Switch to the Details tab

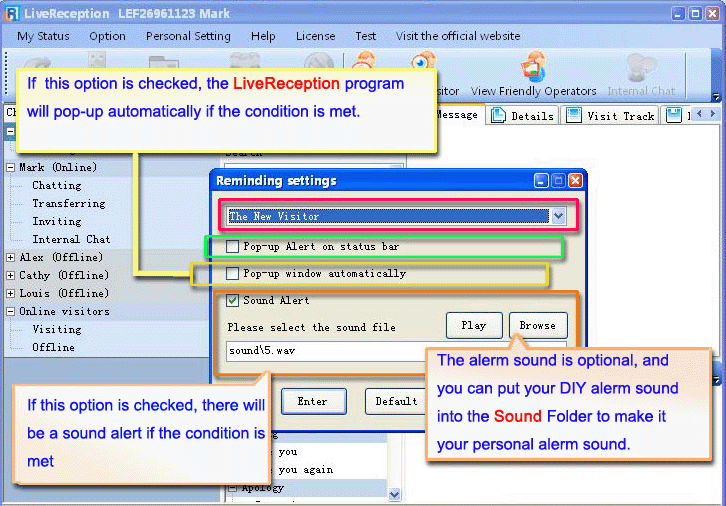click(523, 115)
